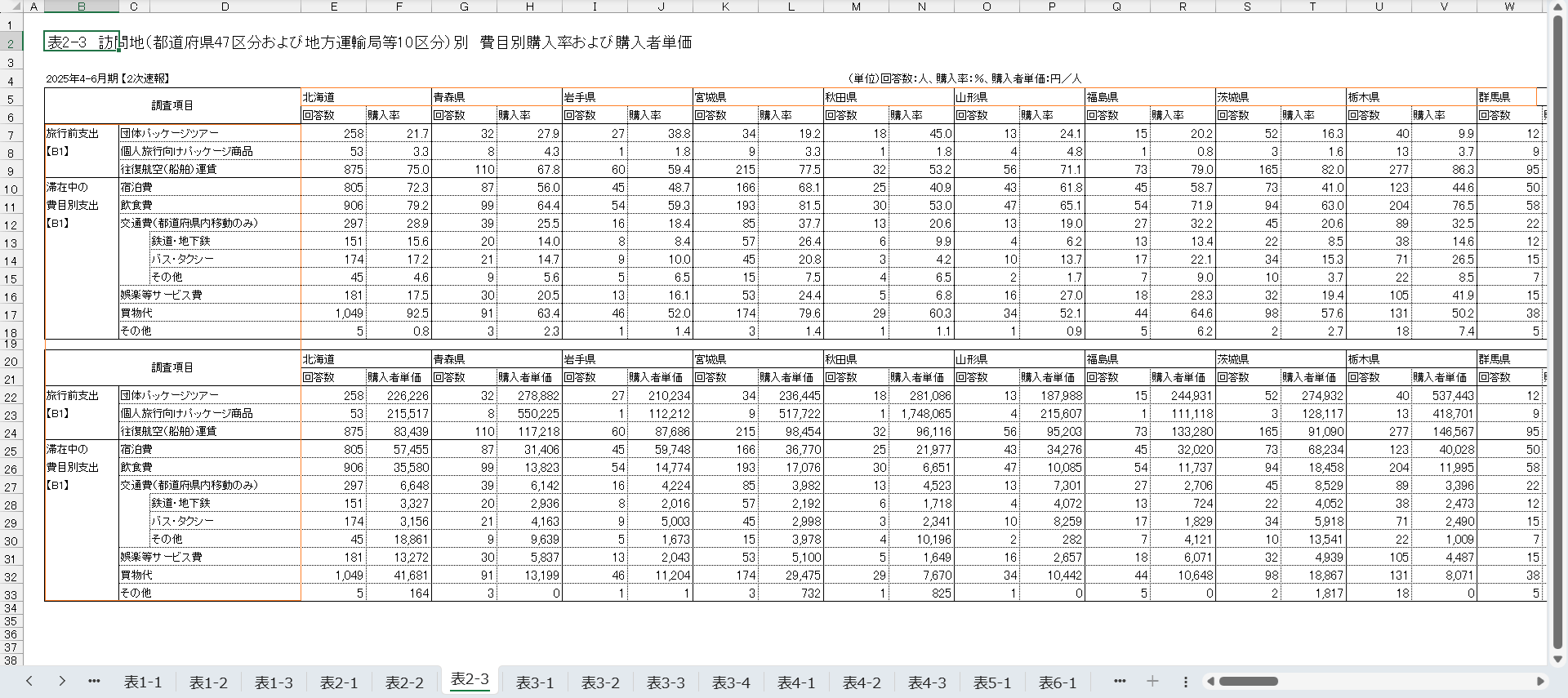The width and height of the screenshot is (1568, 698).
Task: Select row header 12
Action: pos(11,225)
